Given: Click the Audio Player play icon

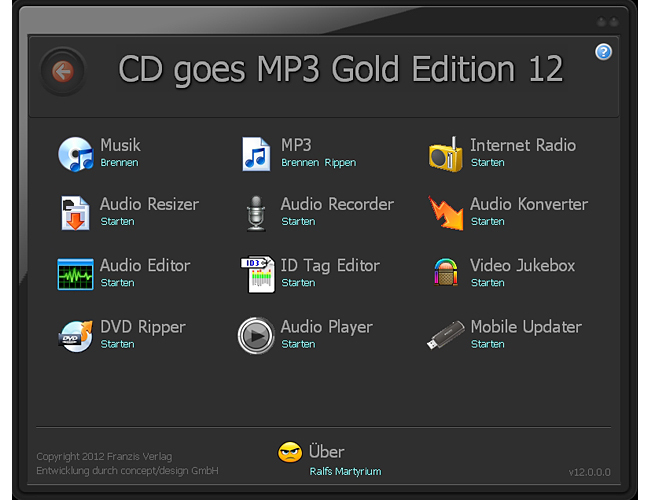Looking at the screenshot, I should coord(256,336).
